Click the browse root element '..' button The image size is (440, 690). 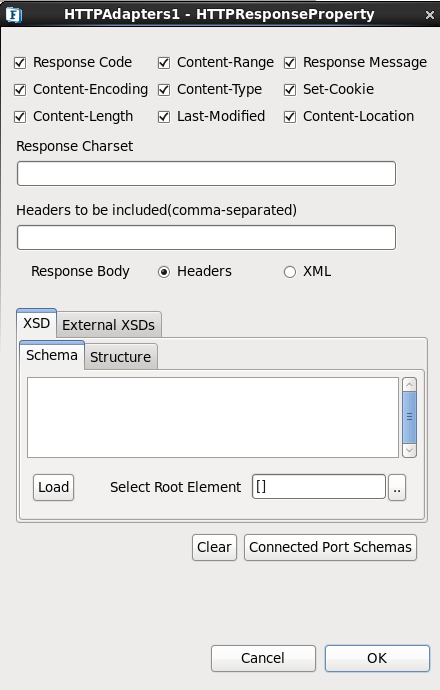397,487
